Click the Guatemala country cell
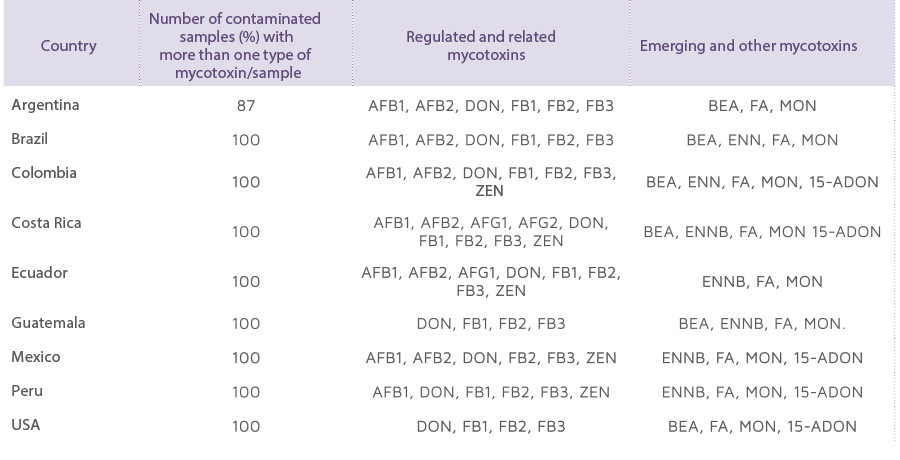 click(49, 323)
